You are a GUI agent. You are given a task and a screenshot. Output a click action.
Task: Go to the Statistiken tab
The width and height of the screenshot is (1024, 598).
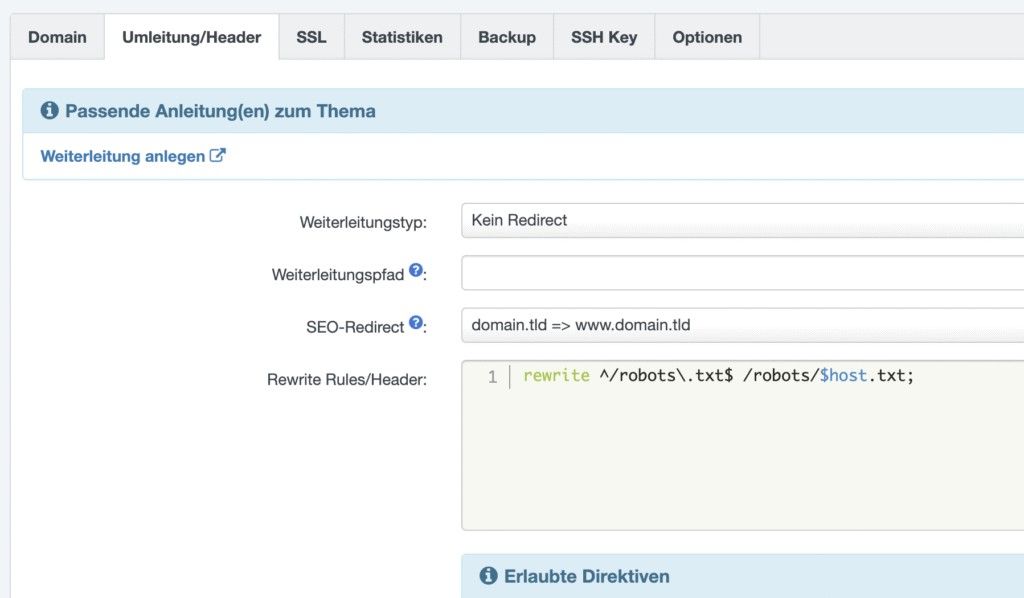(402, 38)
